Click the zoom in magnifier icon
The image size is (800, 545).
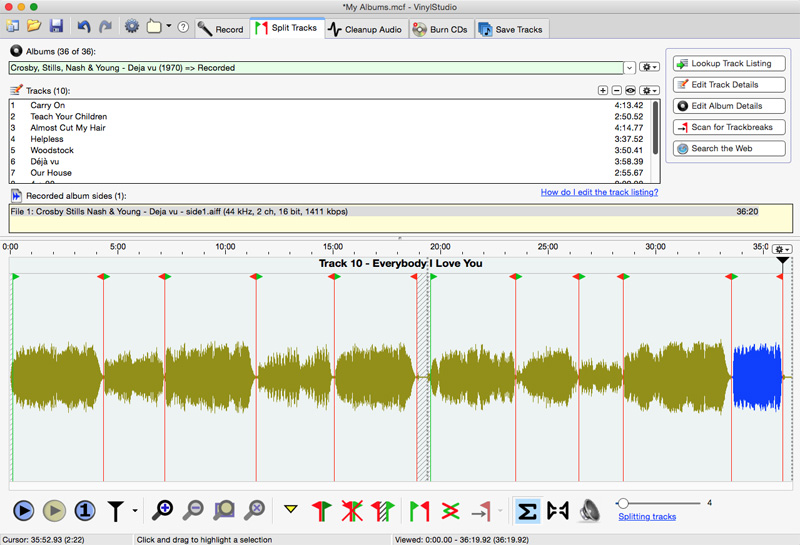point(163,511)
